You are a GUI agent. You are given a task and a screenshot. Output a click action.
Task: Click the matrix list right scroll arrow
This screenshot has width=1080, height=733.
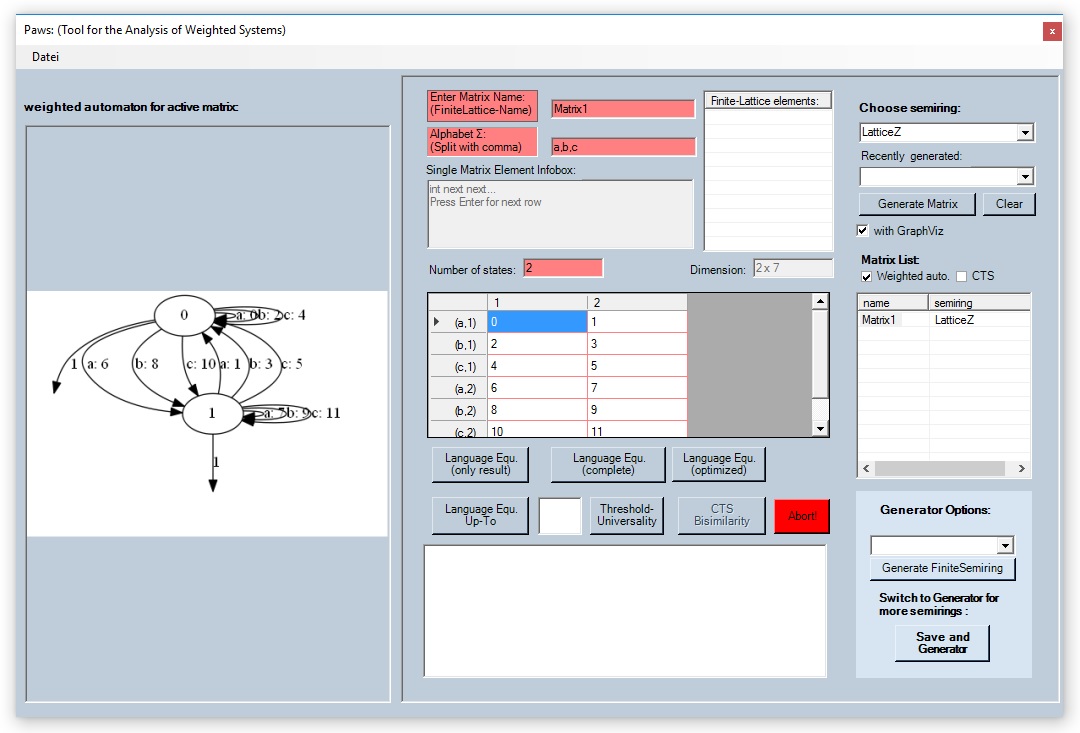[x=1021, y=468]
